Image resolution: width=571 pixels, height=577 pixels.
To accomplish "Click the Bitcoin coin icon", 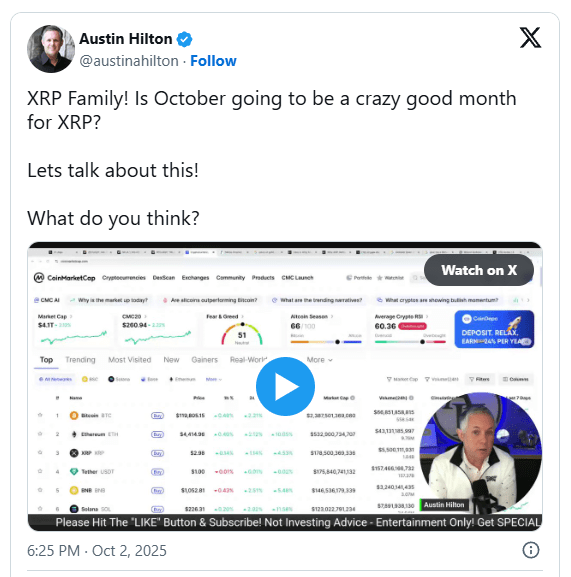I will click(x=74, y=415).
